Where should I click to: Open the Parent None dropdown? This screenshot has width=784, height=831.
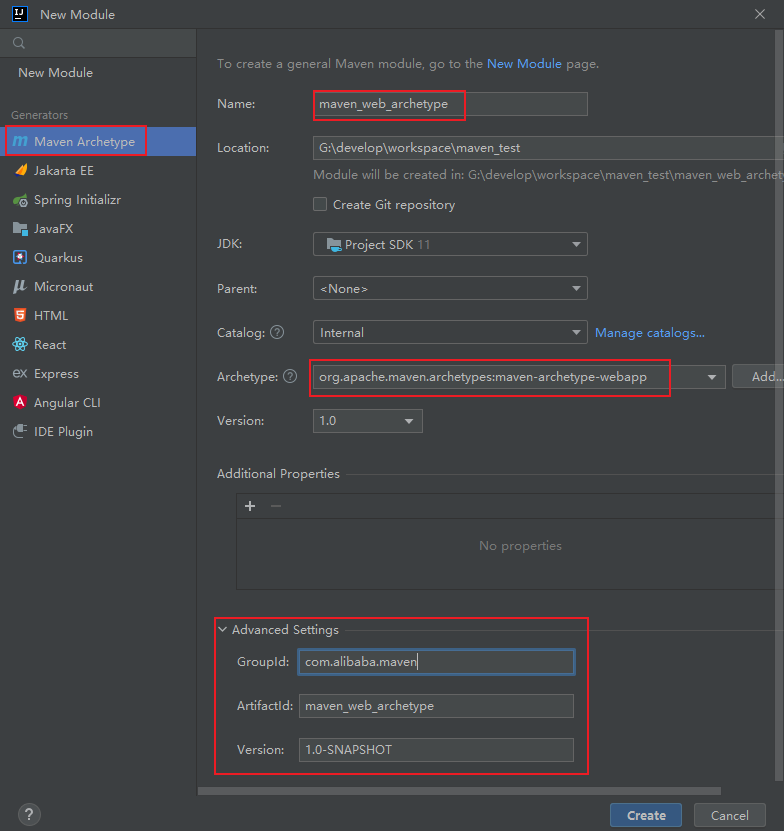click(450, 288)
